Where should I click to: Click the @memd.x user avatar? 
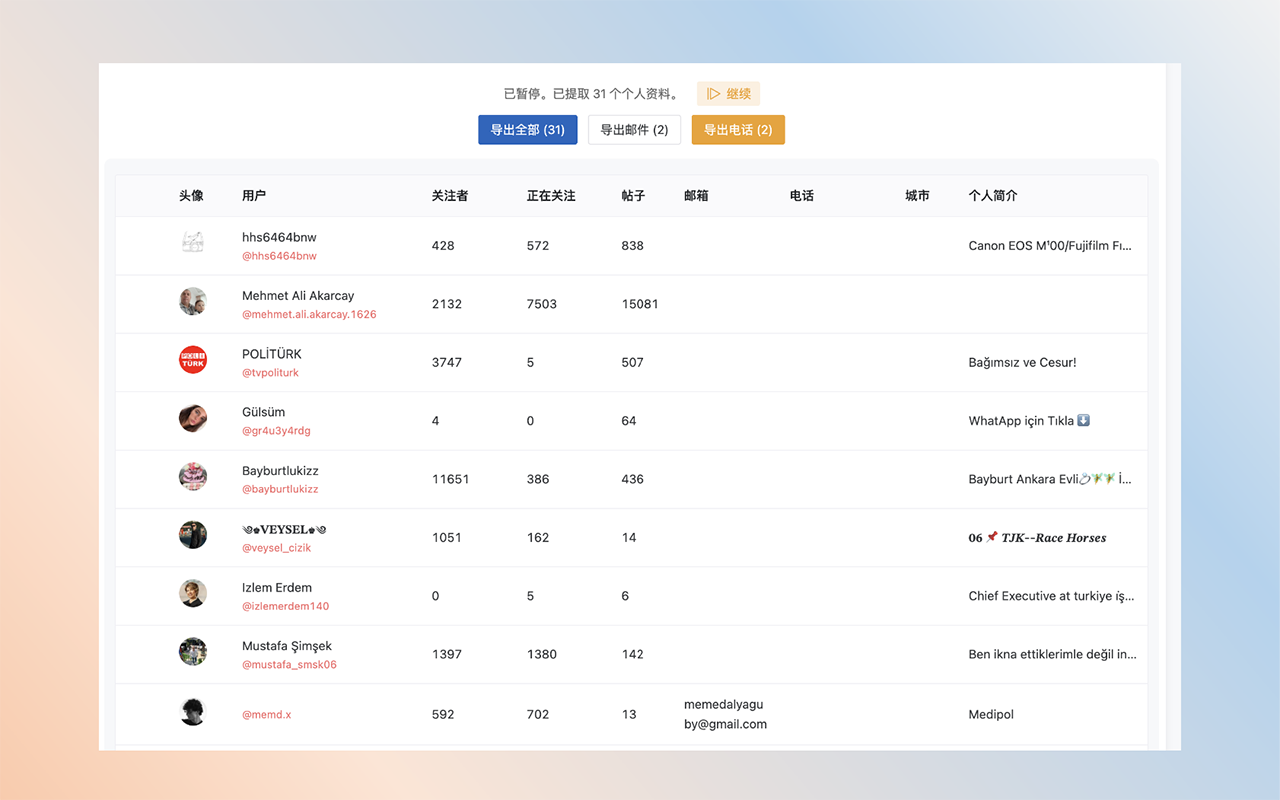click(x=192, y=711)
